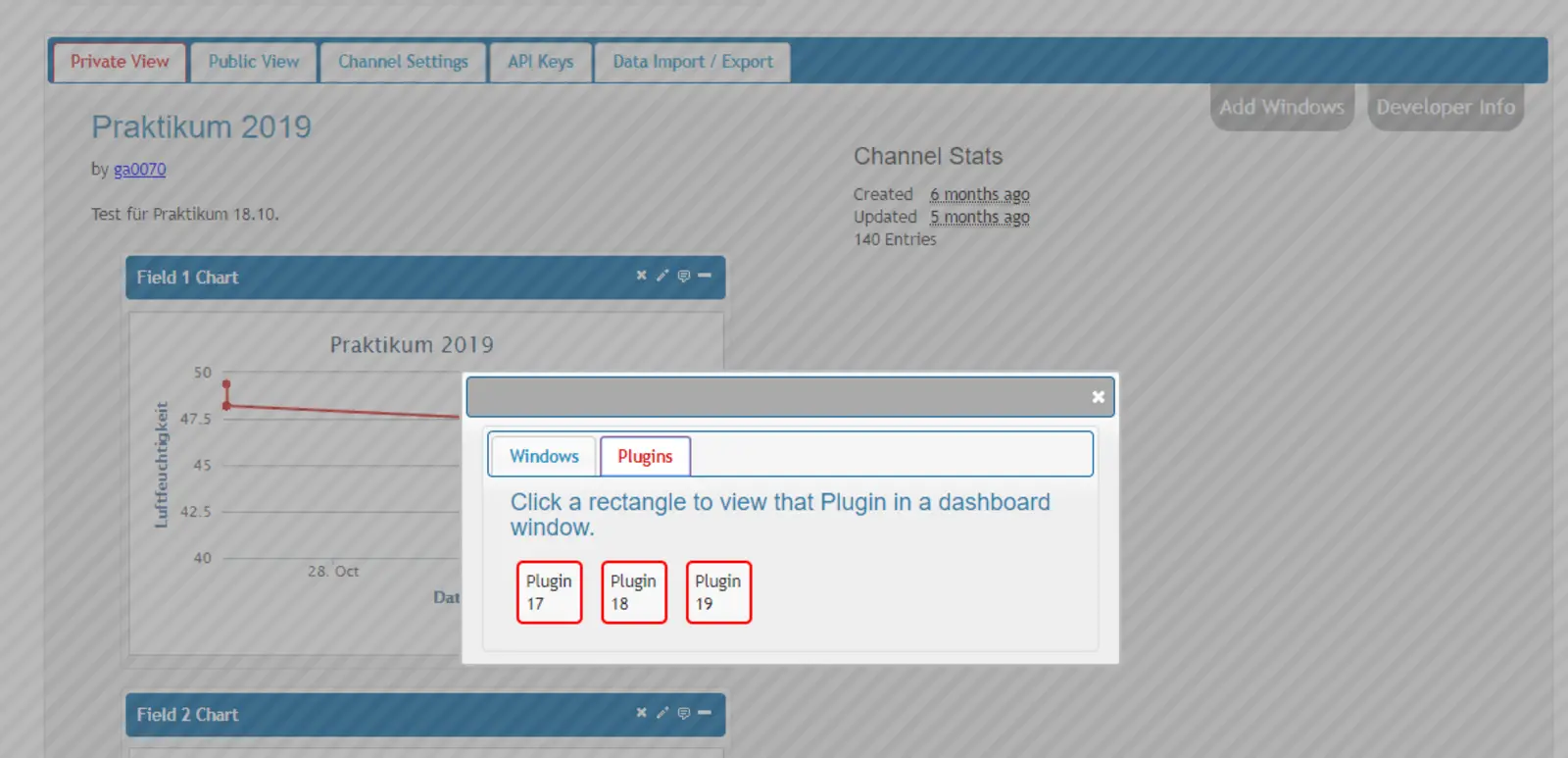Screen dimensions: 1568x758
Task: Remove the Field 2 Chart window via X icon
Action: coord(641,713)
